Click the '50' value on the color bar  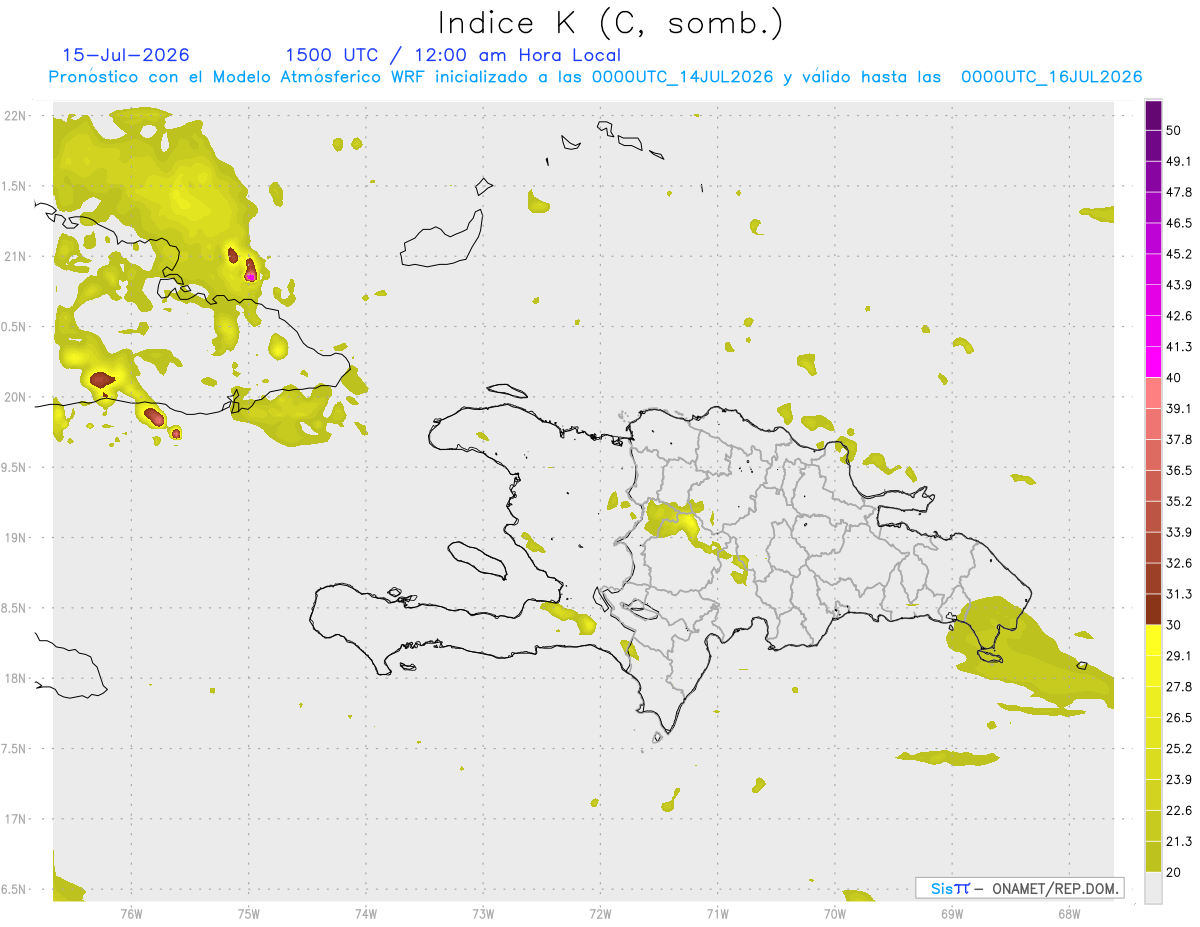[1174, 130]
